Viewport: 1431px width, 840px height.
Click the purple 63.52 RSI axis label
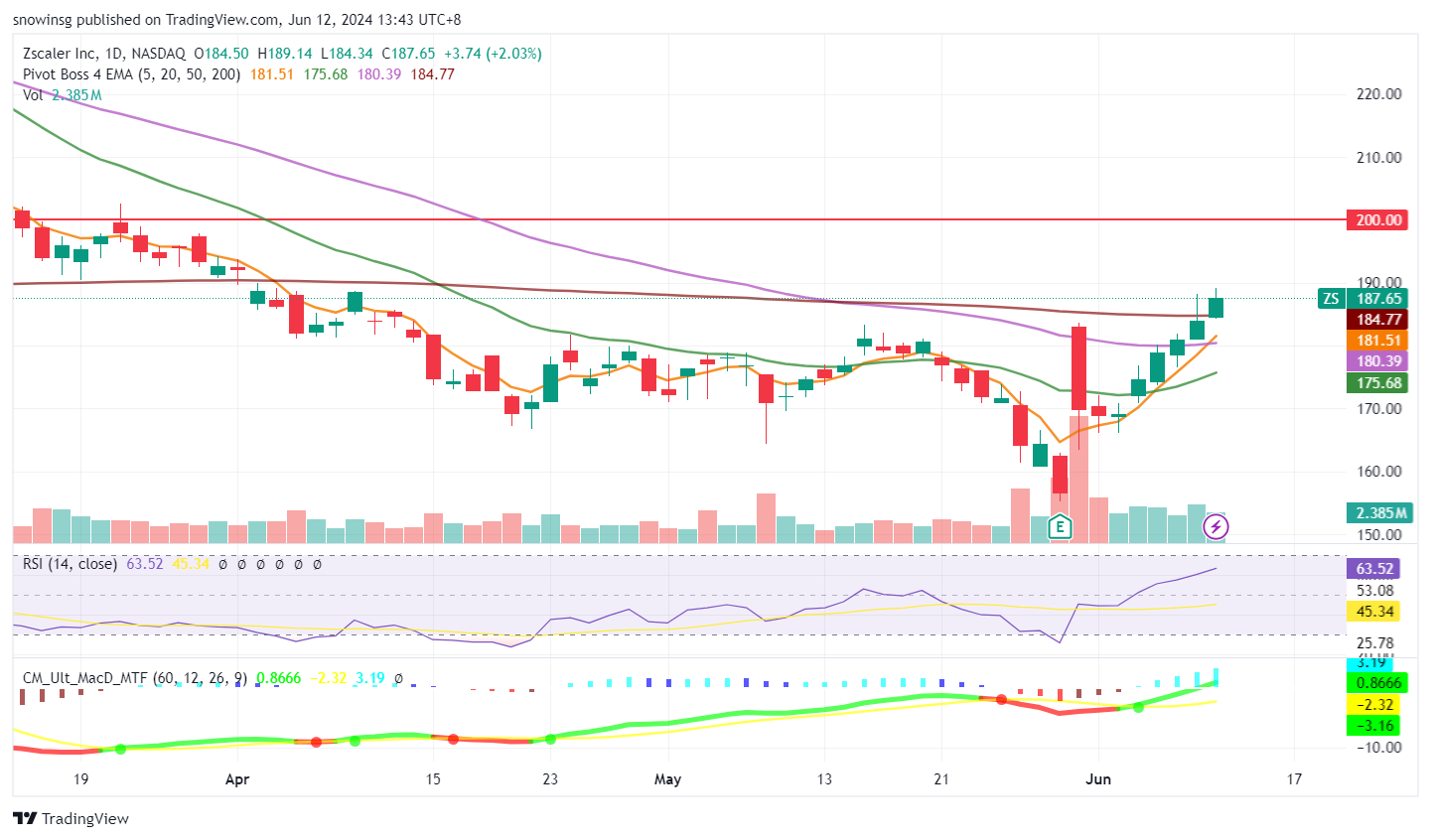tap(1373, 569)
